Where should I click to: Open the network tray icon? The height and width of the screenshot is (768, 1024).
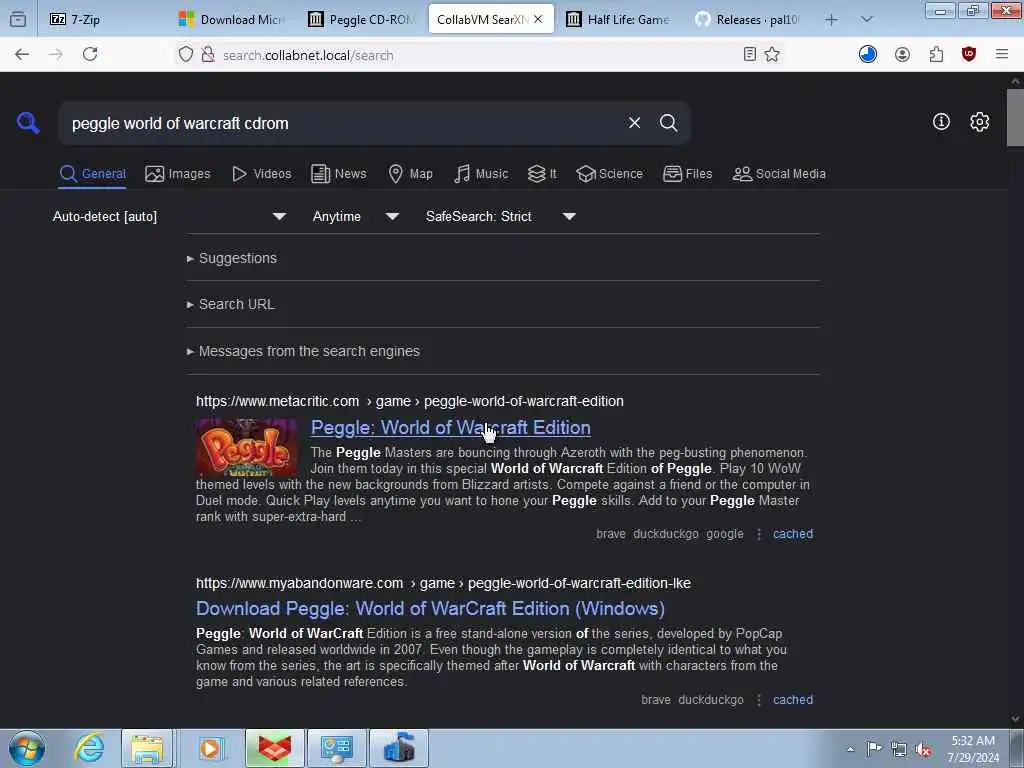(x=899, y=749)
